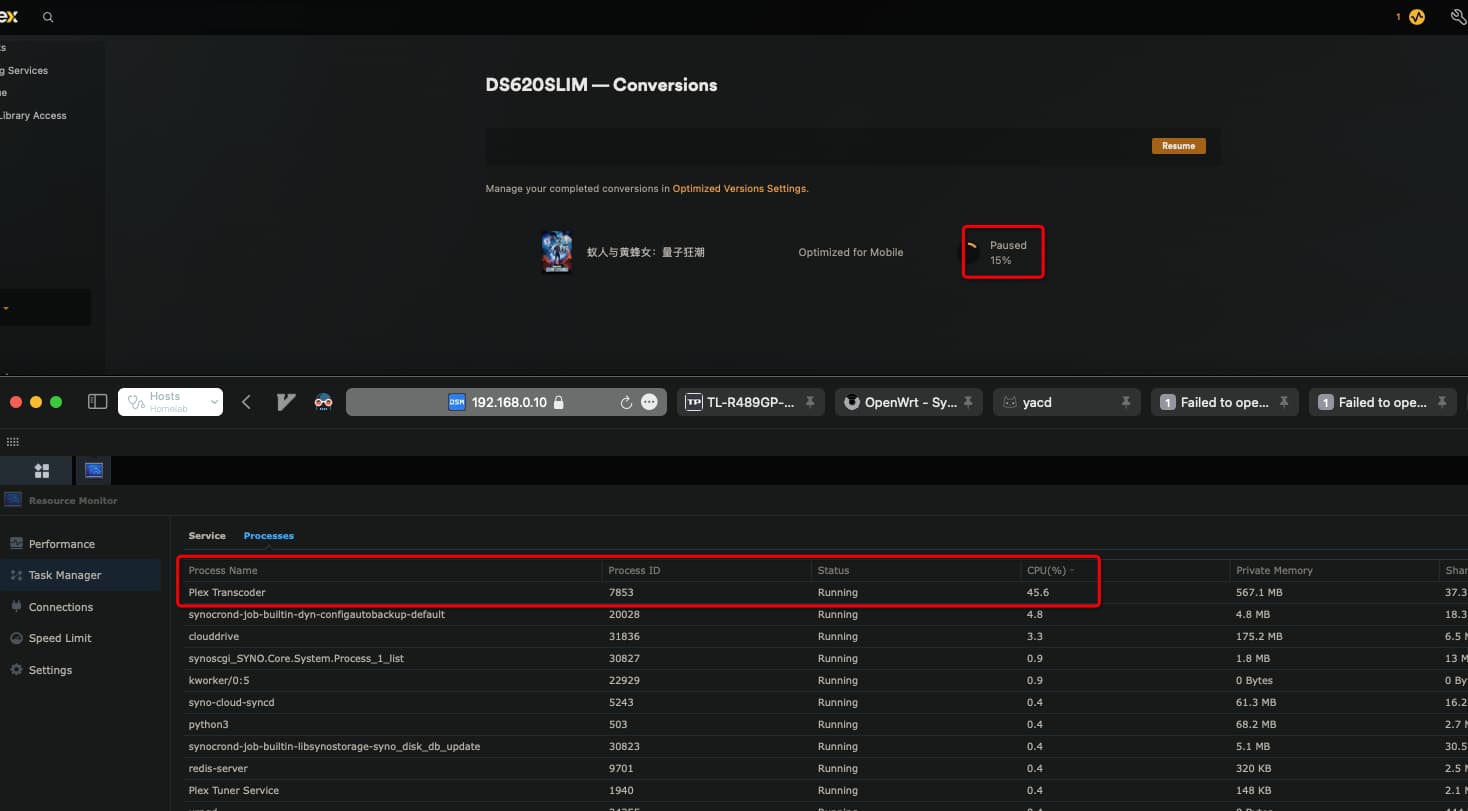Sort by Process ID column header

point(706,570)
